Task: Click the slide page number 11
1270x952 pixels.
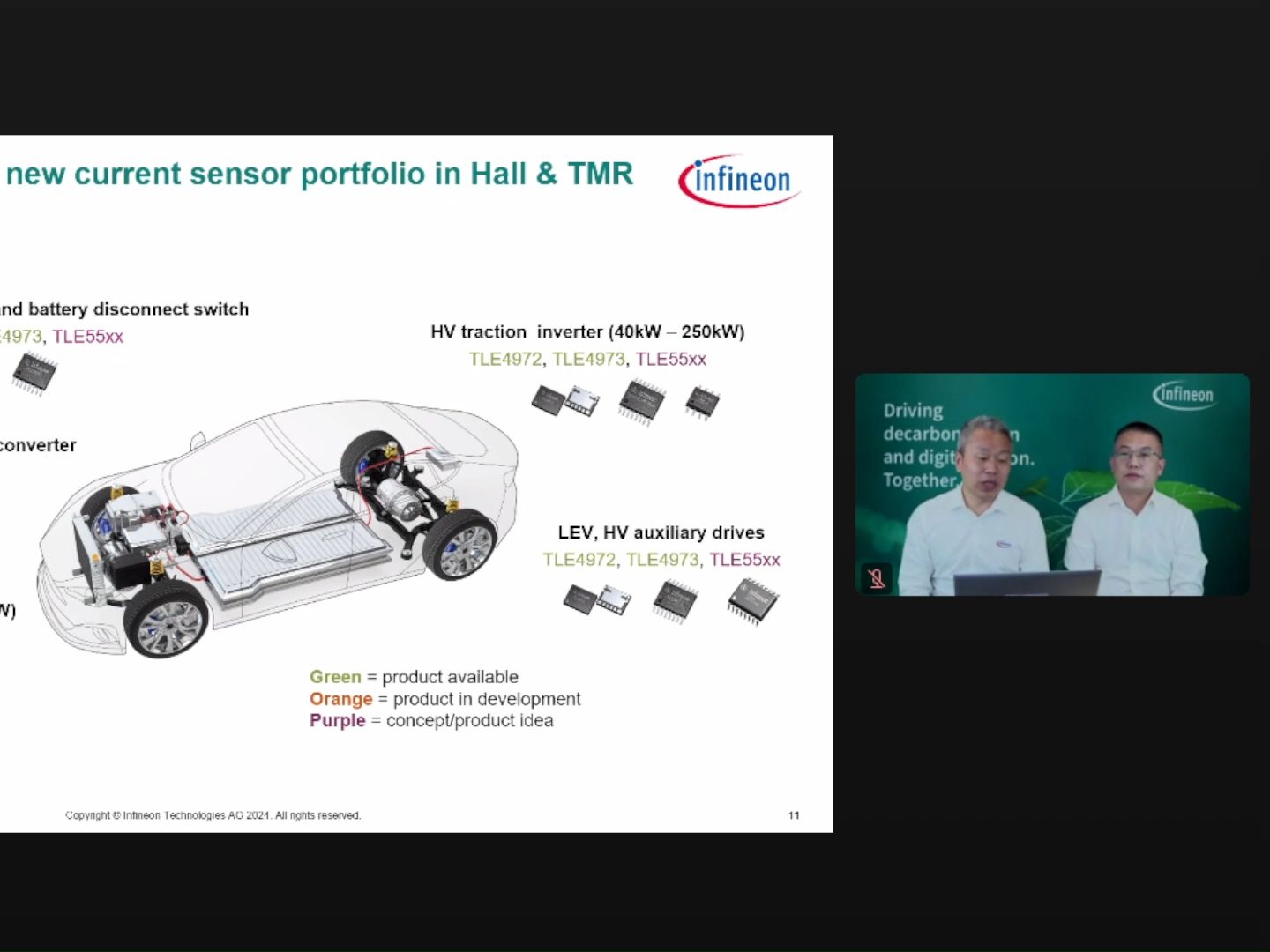Action: click(794, 815)
